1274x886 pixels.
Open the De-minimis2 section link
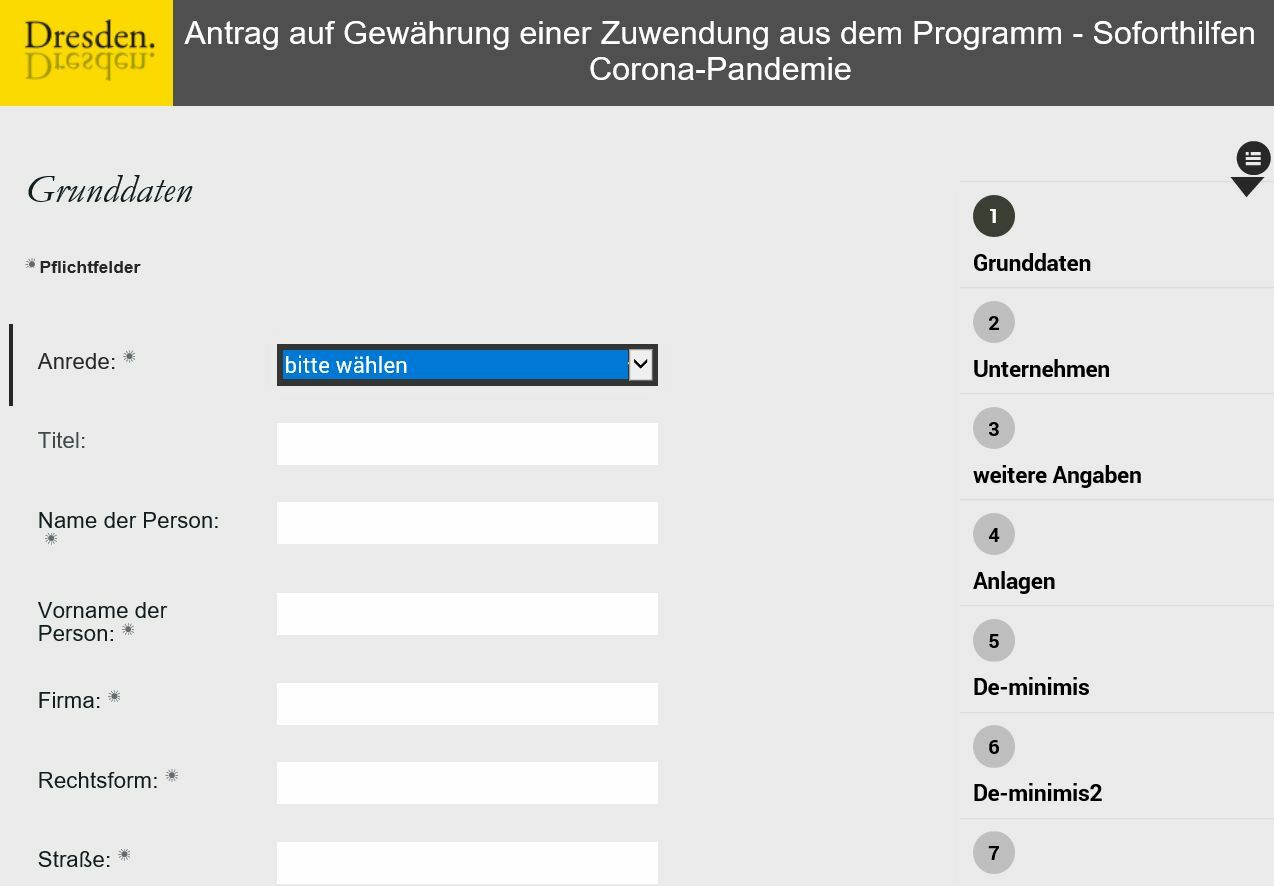point(1037,793)
